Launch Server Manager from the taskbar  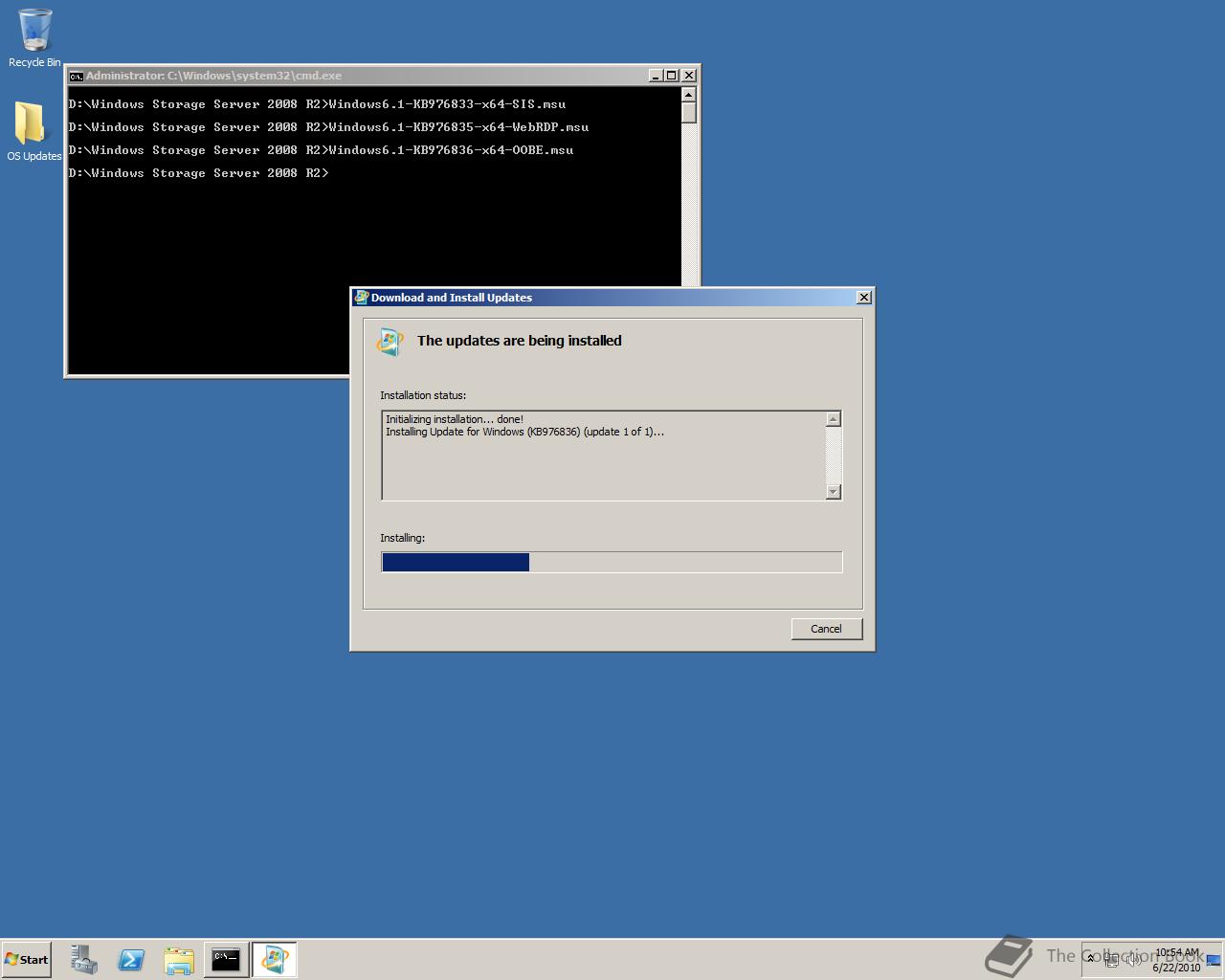tap(84, 959)
